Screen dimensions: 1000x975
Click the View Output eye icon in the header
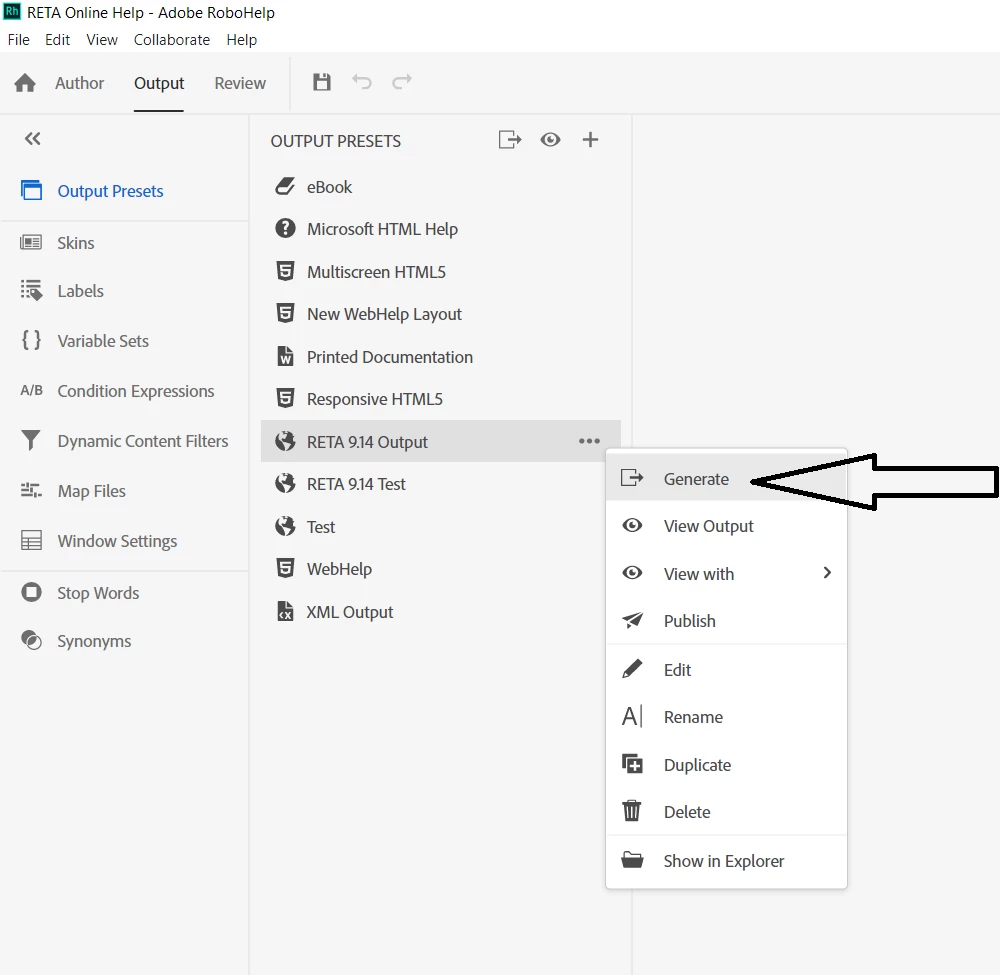[x=550, y=140]
